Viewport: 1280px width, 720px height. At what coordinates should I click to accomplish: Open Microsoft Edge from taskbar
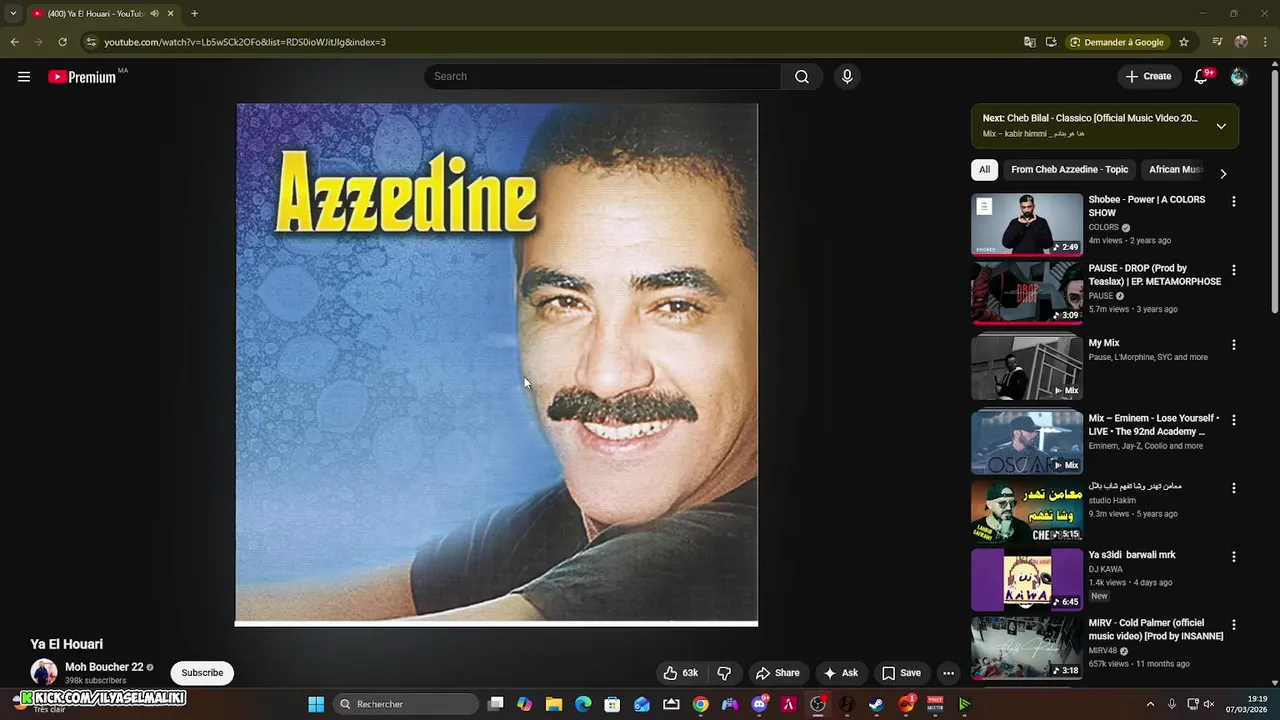point(583,704)
